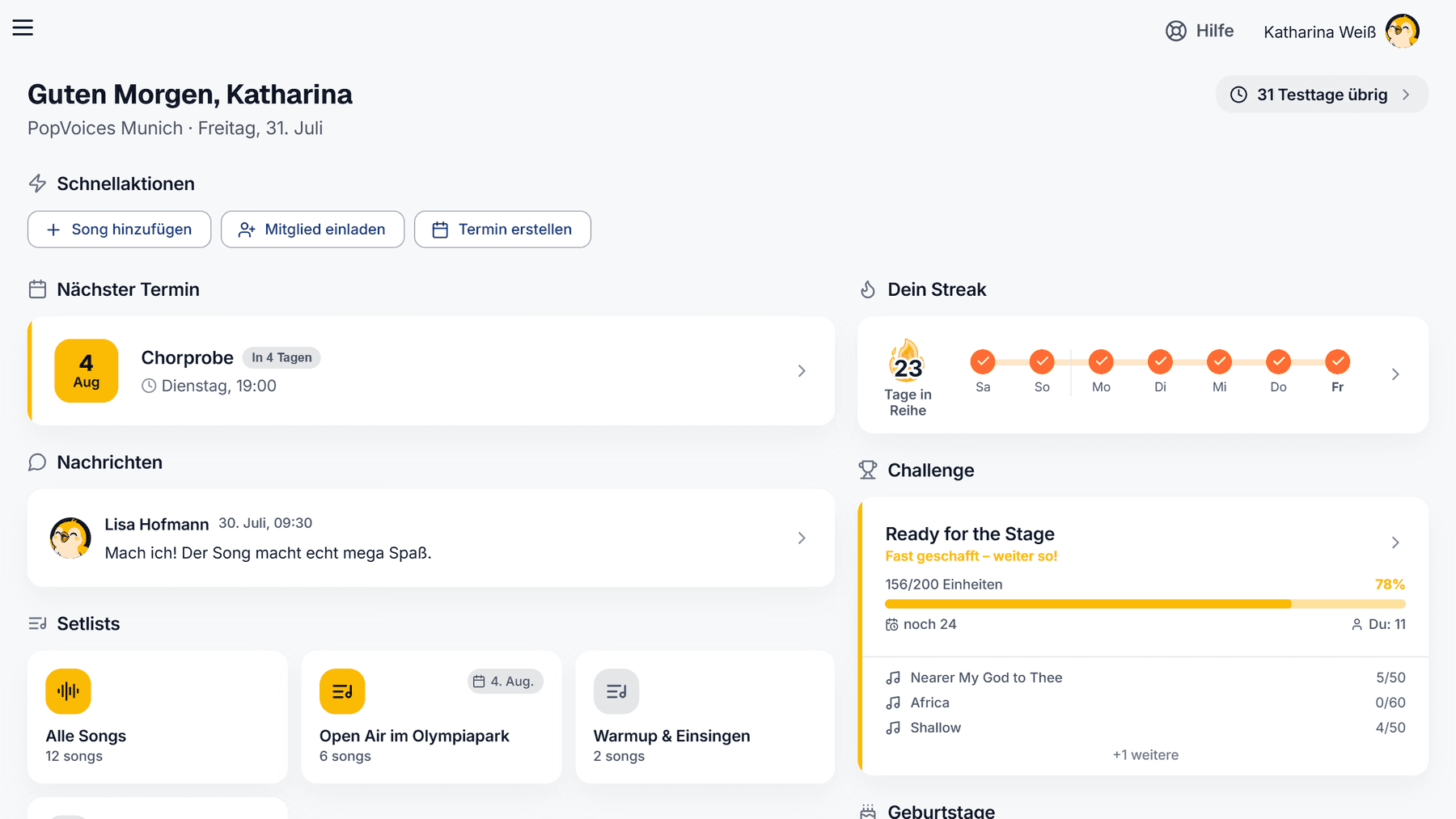Screen dimensions: 1456x819
Task: Click the playlist icon beside Setlists heading
Action: point(37,623)
